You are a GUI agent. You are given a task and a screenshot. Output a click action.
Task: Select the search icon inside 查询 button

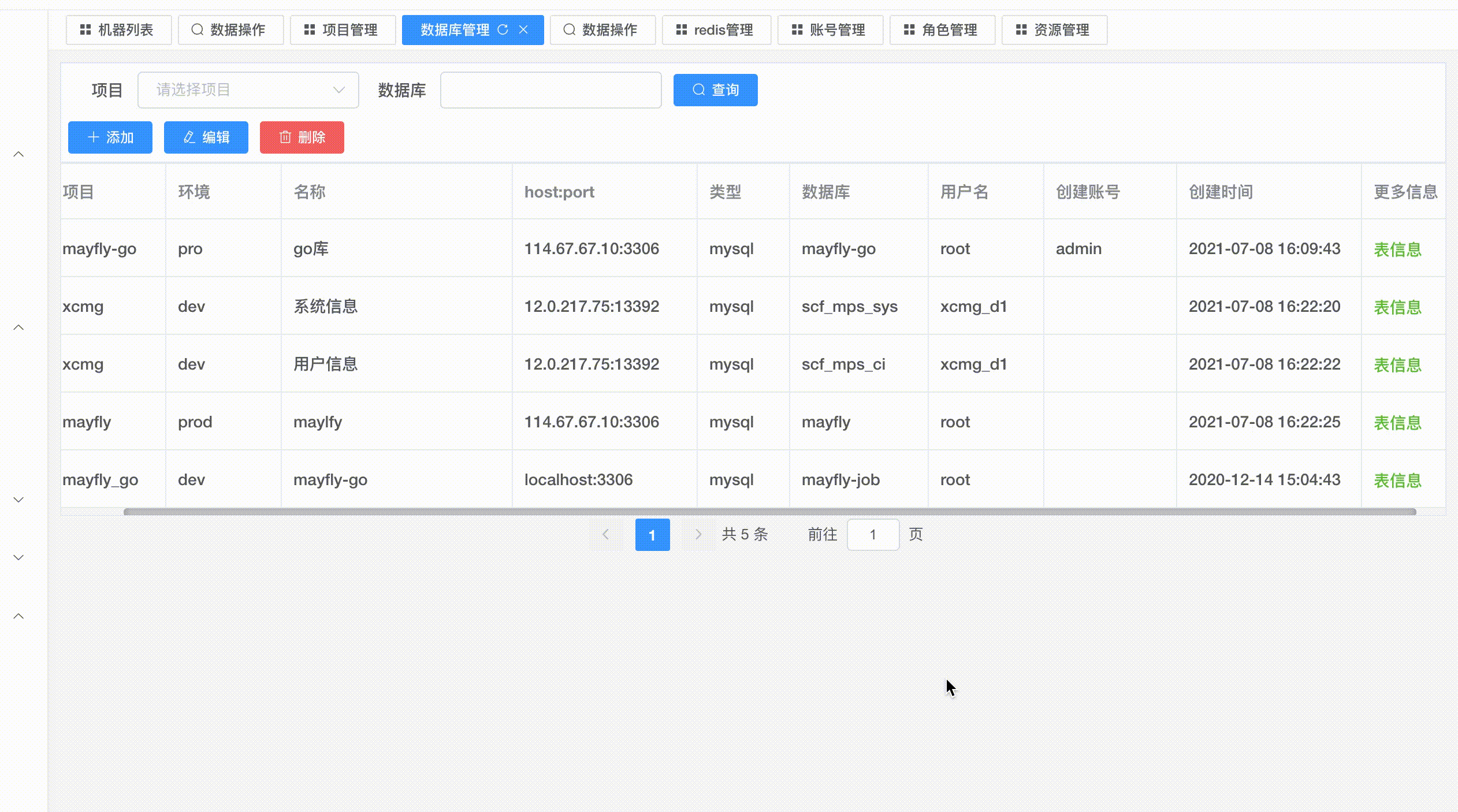[698, 90]
